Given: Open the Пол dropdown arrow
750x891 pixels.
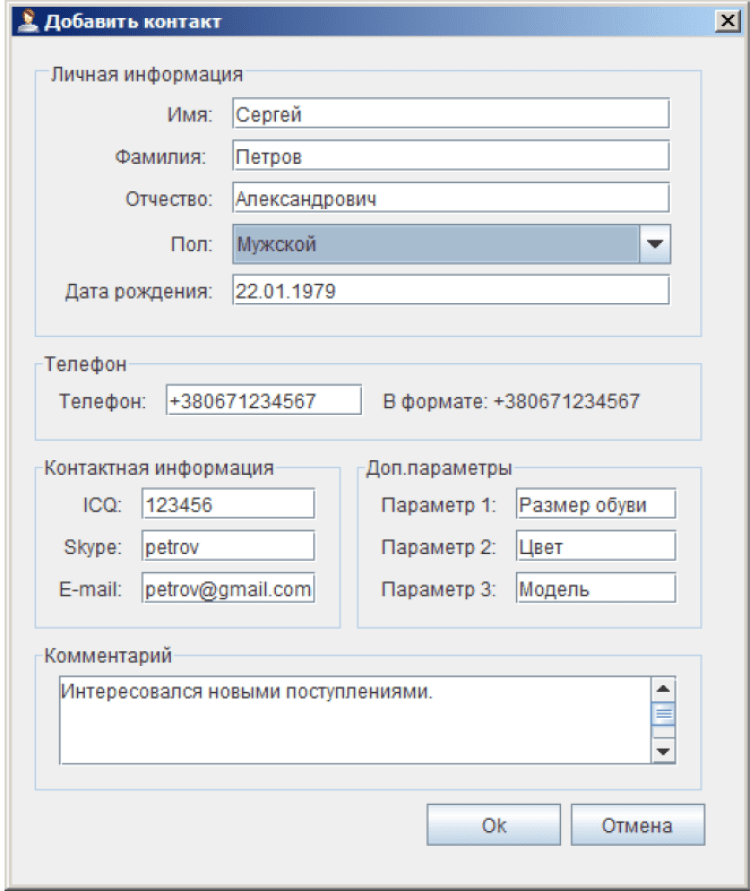Looking at the screenshot, I should coord(655,242).
